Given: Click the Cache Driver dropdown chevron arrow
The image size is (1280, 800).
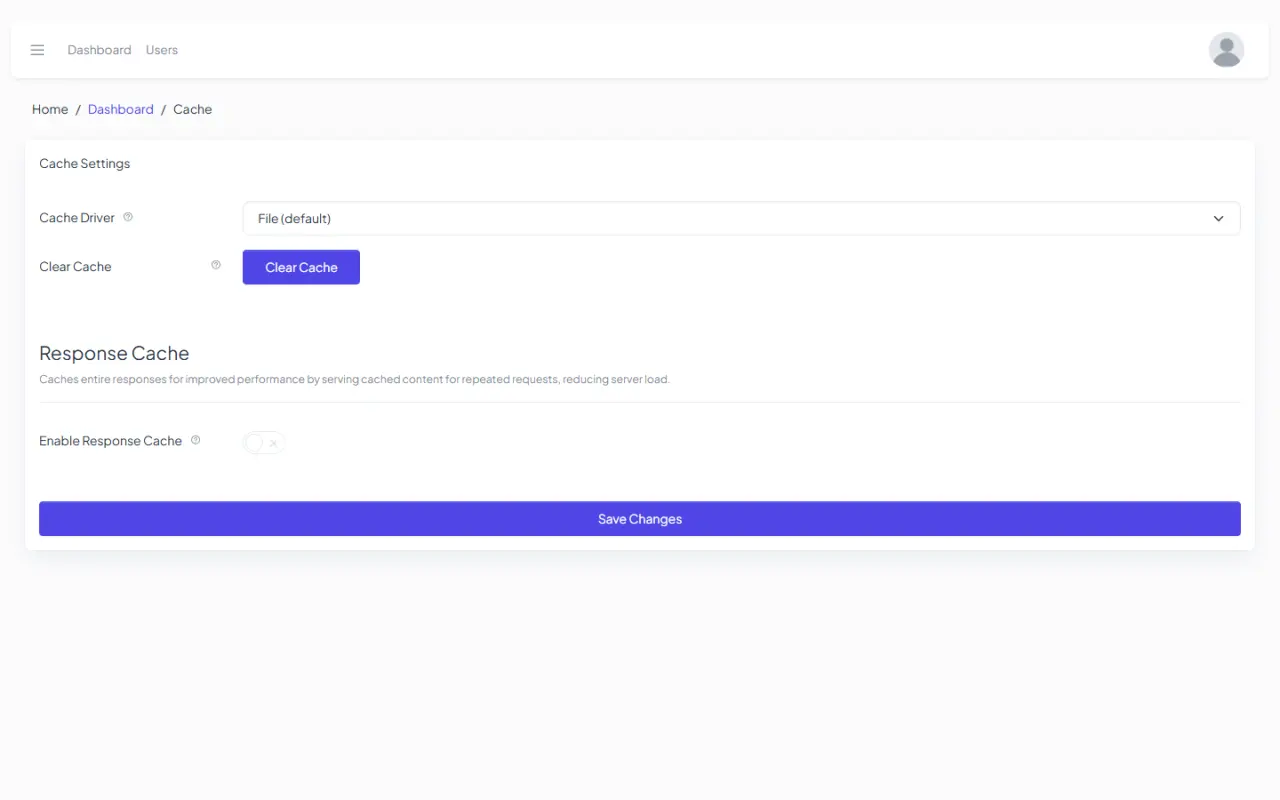Looking at the screenshot, I should (x=1218, y=218).
